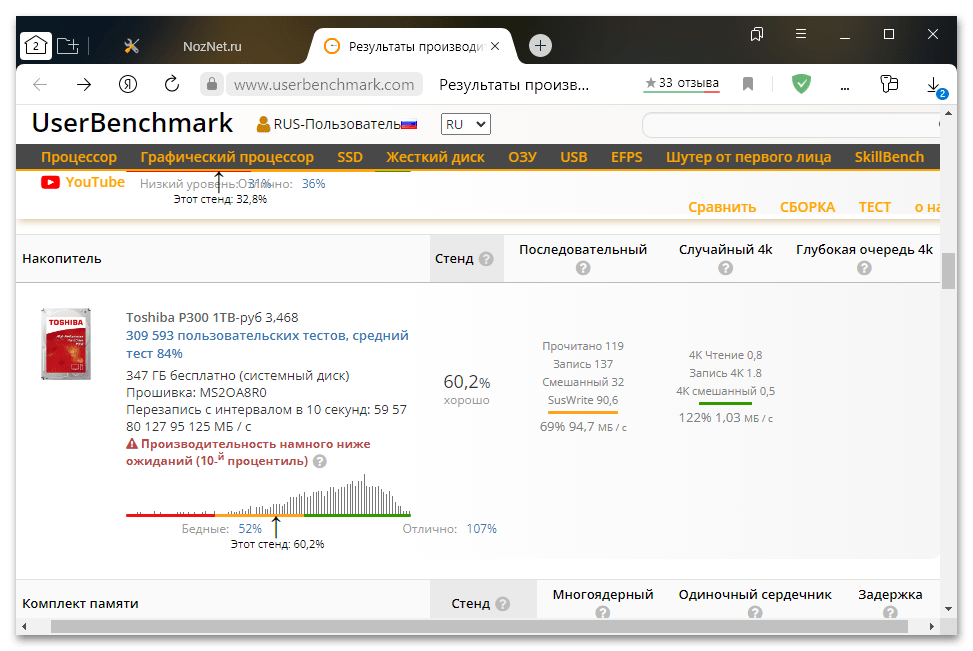
Task: Go back to the previous page
Action: click(x=40, y=84)
